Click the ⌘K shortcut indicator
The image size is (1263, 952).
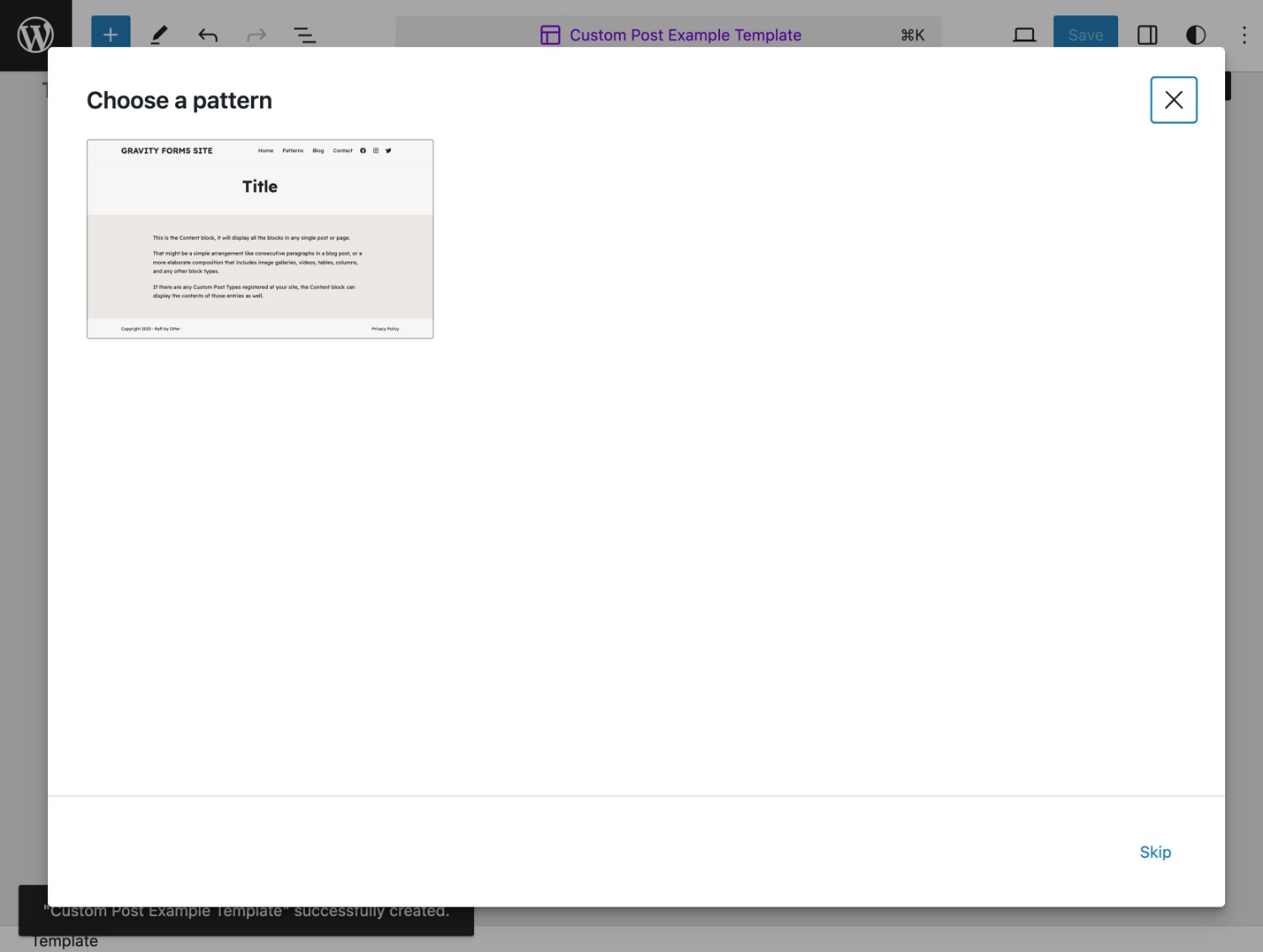(913, 35)
